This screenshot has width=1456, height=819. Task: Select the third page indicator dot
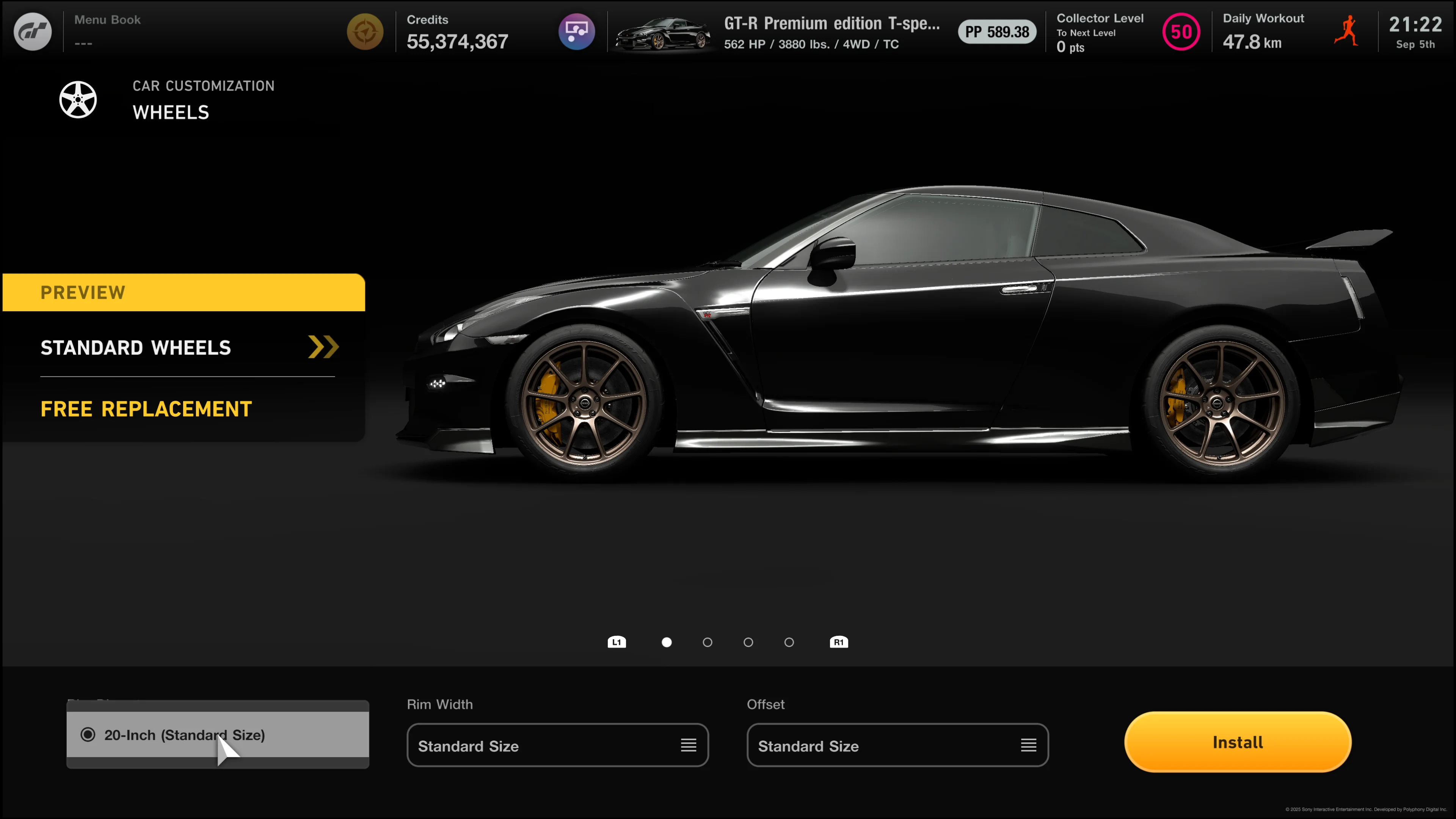[x=748, y=642]
